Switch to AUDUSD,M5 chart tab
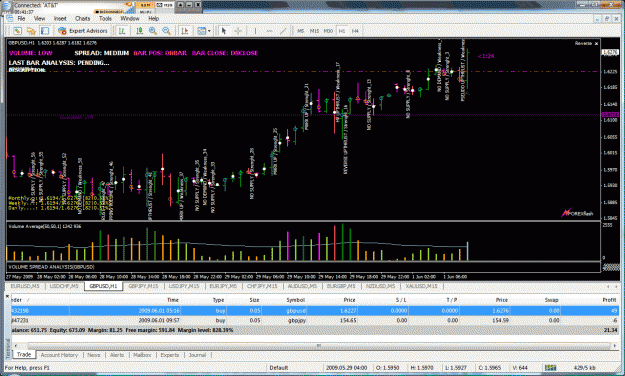 click(302, 286)
